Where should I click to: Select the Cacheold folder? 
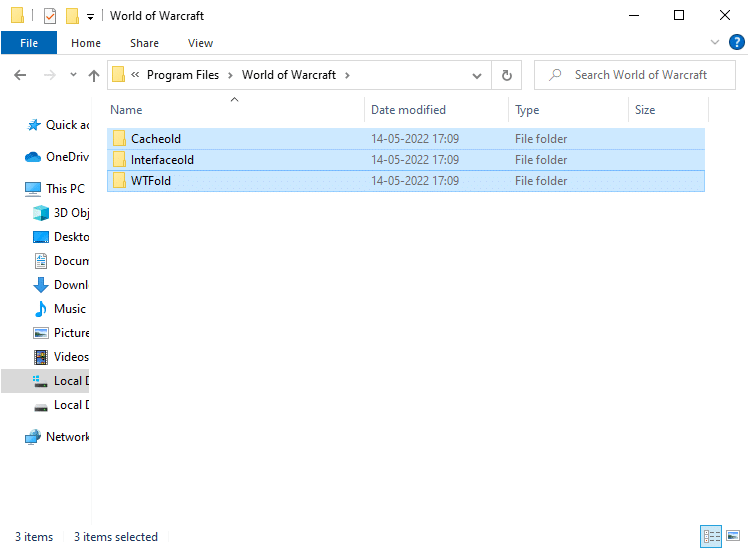pyautogui.click(x=406, y=139)
